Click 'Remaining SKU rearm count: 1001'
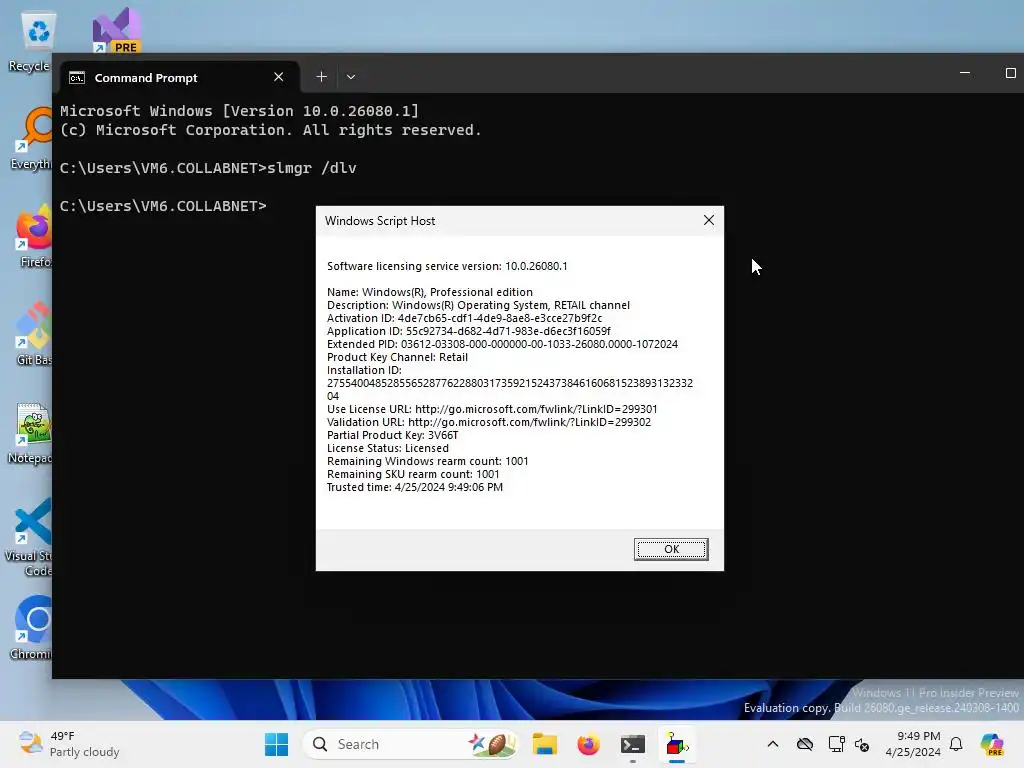This screenshot has height=768, width=1024. (x=413, y=474)
